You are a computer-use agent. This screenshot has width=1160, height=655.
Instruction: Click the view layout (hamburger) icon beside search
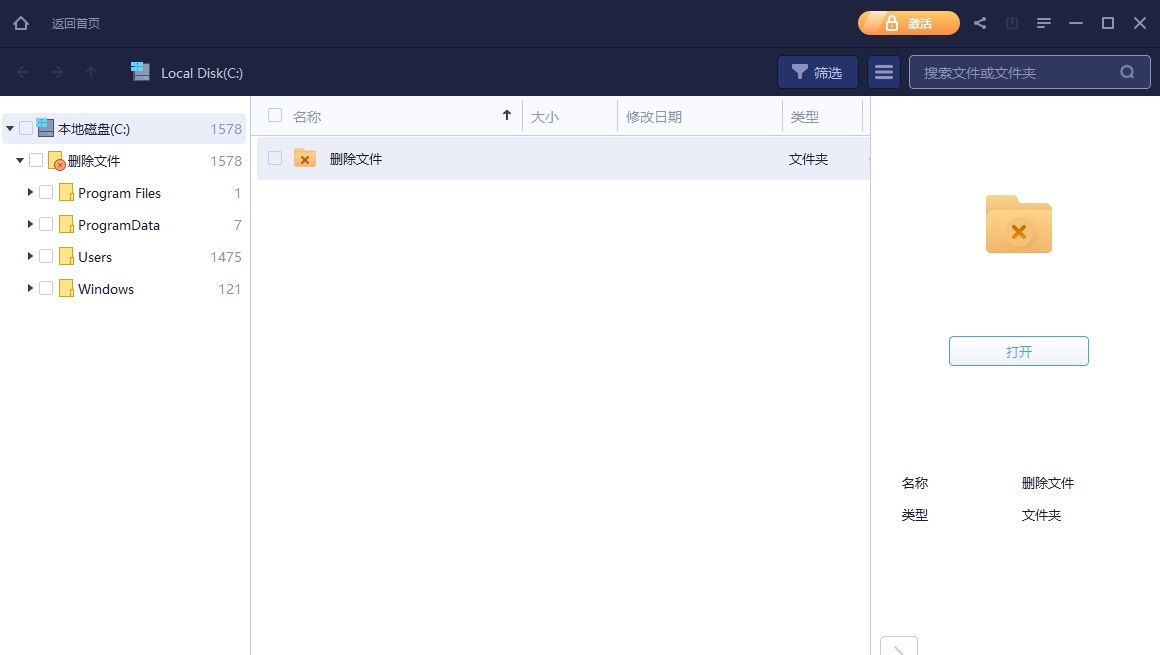click(x=883, y=71)
